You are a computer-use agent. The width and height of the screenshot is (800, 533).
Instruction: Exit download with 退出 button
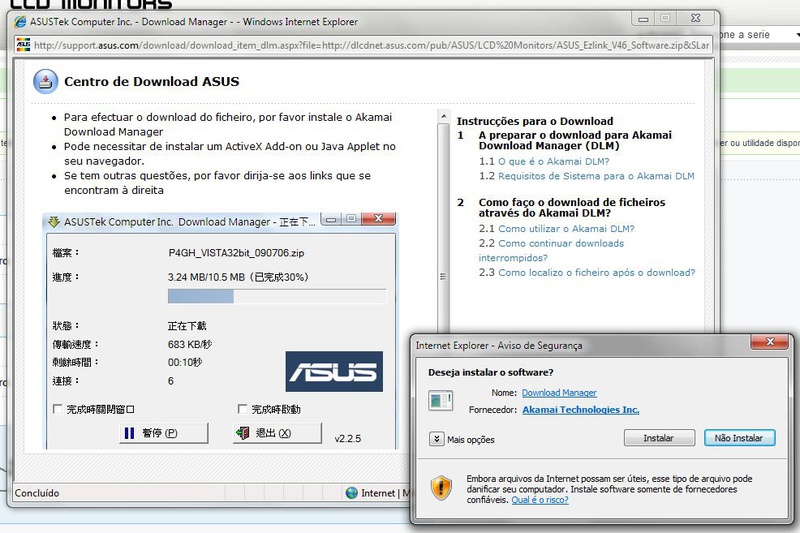[x=278, y=433]
